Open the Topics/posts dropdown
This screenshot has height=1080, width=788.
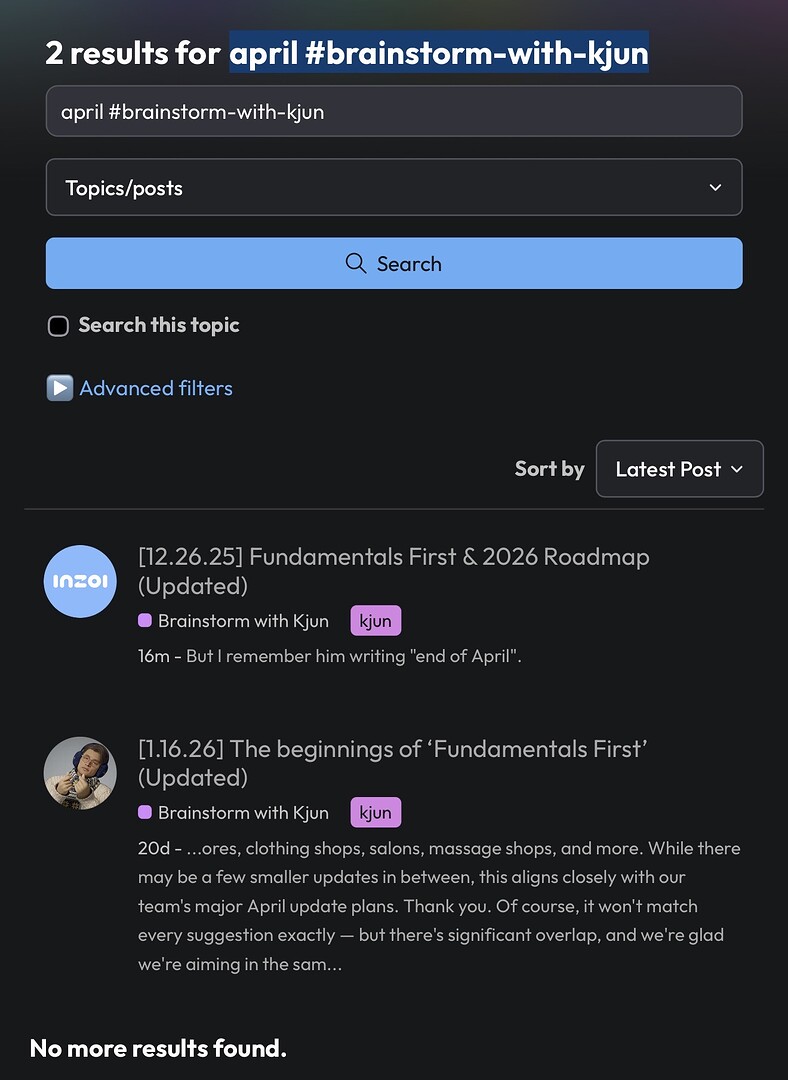tap(394, 187)
